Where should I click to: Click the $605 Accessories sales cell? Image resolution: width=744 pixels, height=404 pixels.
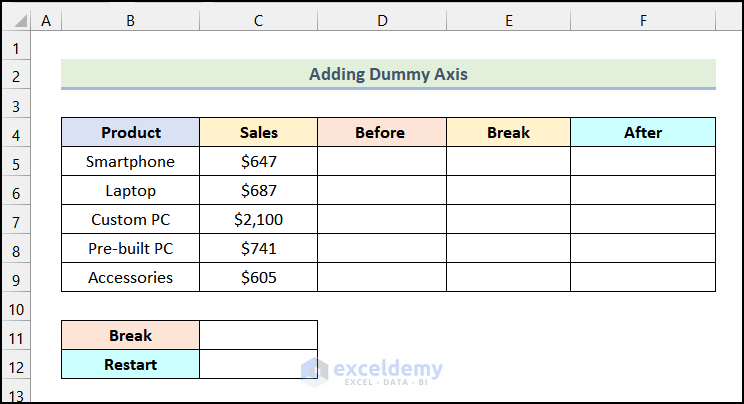click(x=258, y=277)
